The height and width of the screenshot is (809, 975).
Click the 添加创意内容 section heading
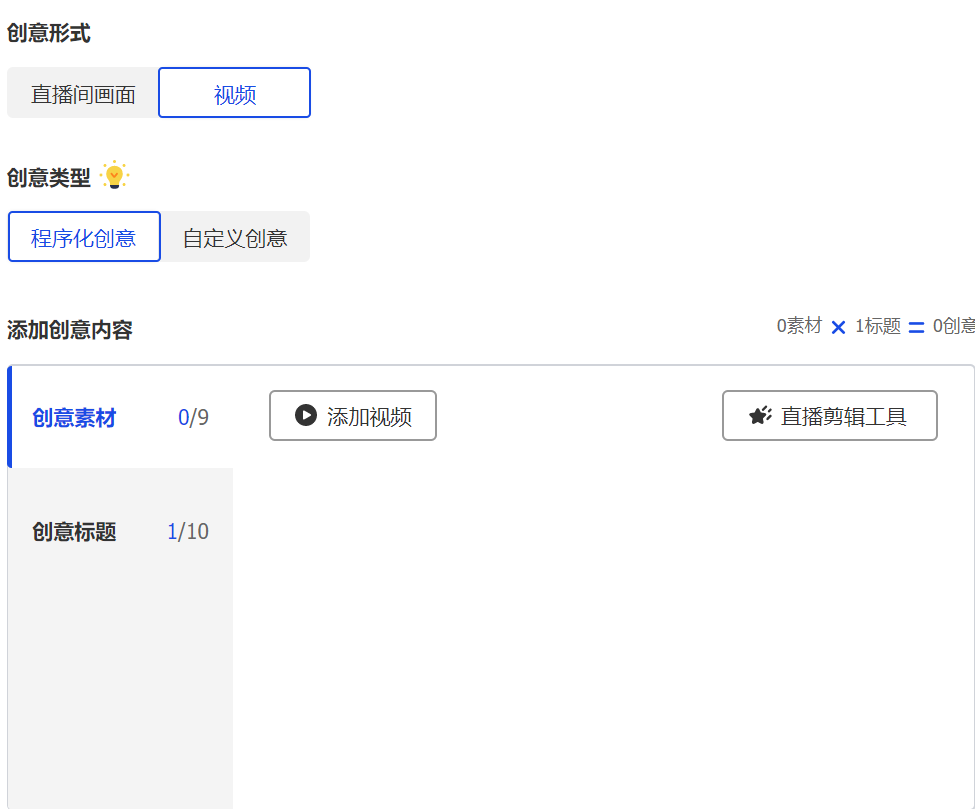pyautogui.click(x=70, y=330)
